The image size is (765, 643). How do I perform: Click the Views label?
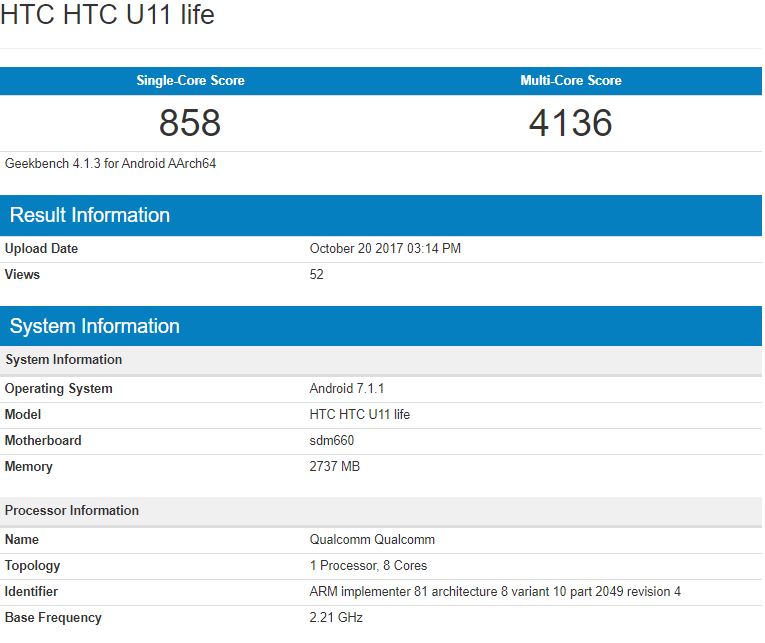pos(22,275)
